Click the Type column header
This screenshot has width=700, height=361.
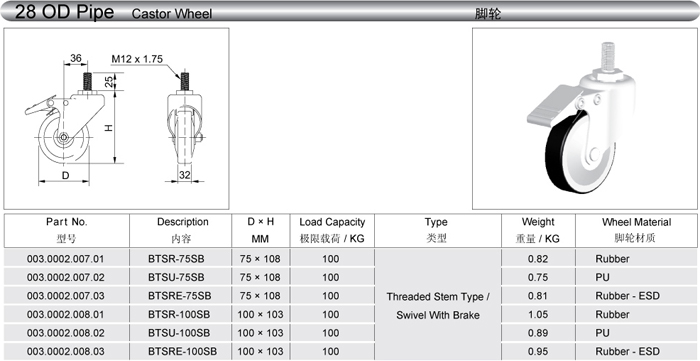tap(437, 230)
